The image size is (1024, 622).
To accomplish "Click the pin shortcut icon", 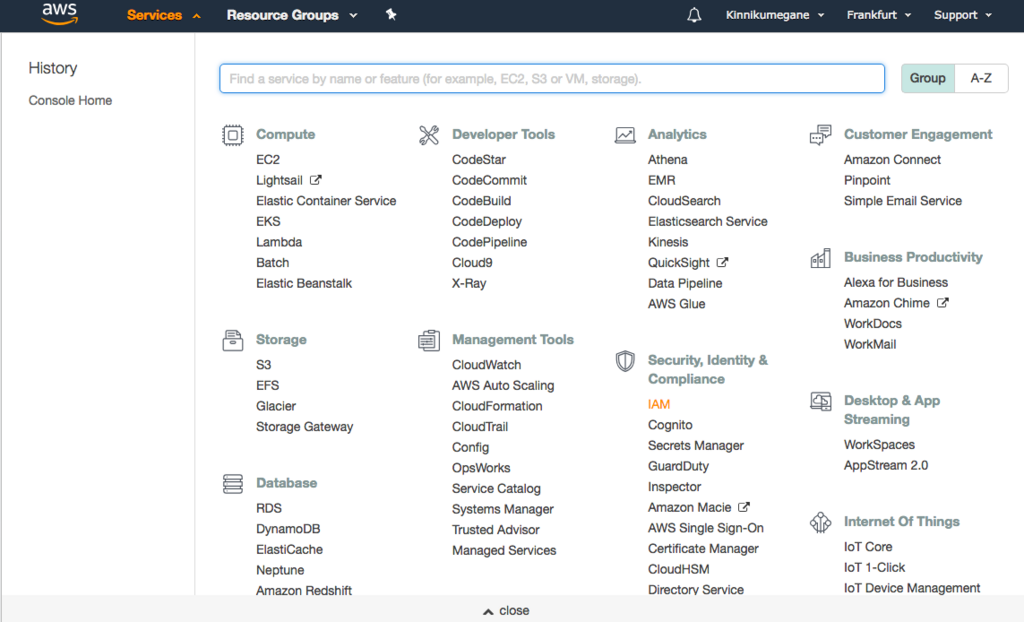I will click(391, 15).
